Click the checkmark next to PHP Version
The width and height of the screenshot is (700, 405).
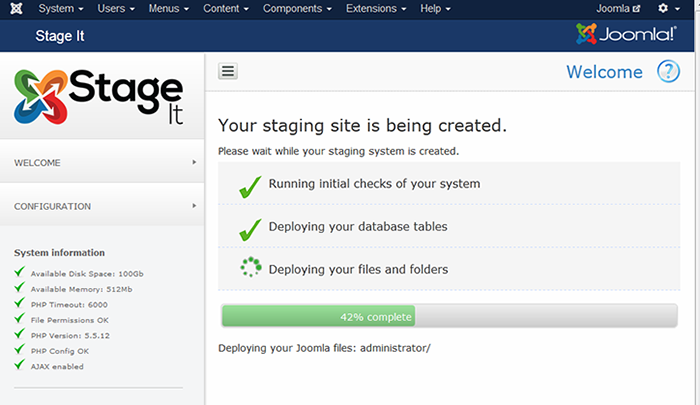(19, 333)
